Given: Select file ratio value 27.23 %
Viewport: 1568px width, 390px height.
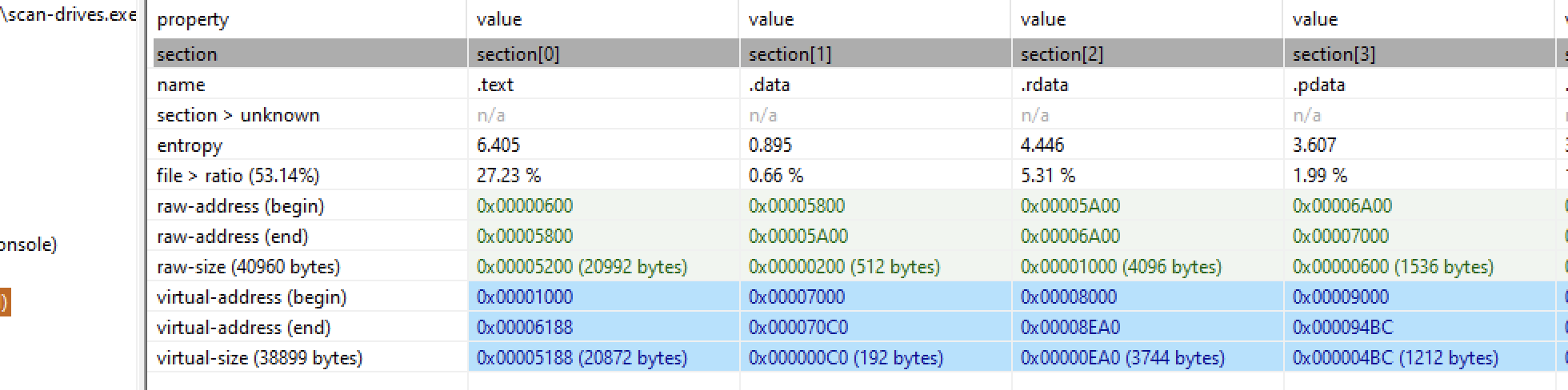Looking at the screenshot, I should click(x=508, y=176).
